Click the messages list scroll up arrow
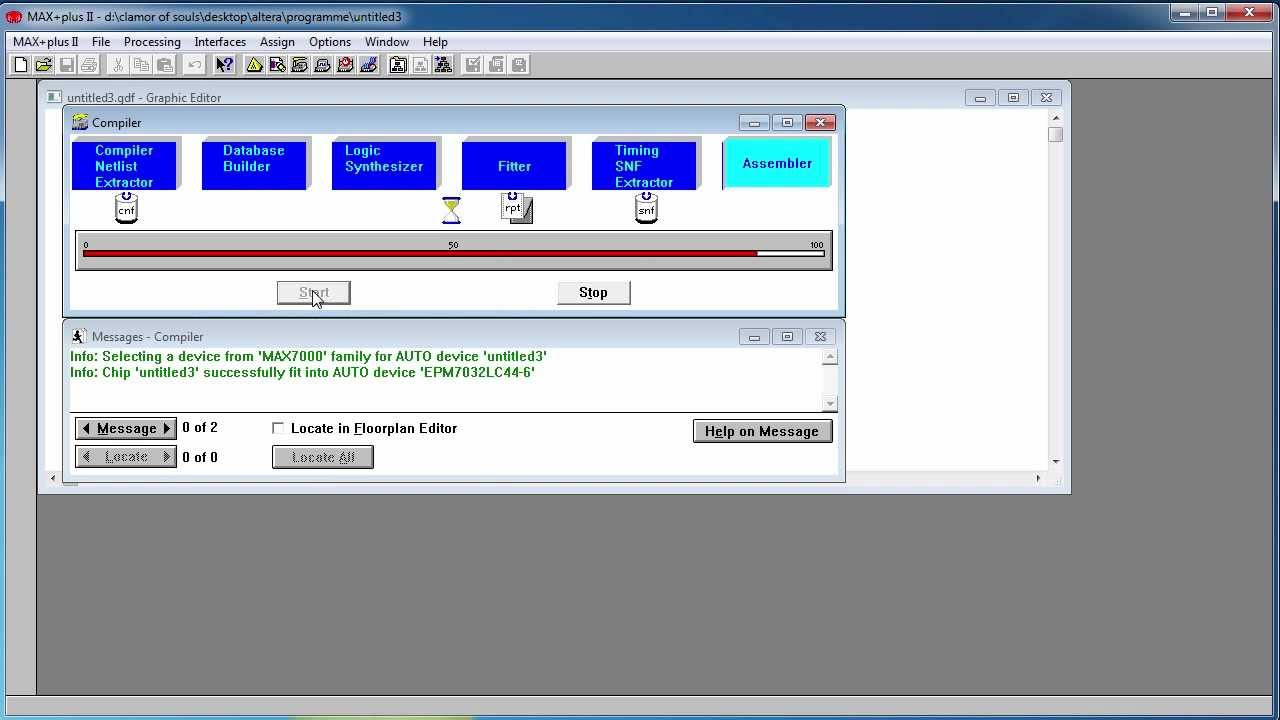 (x=830, y=357)
